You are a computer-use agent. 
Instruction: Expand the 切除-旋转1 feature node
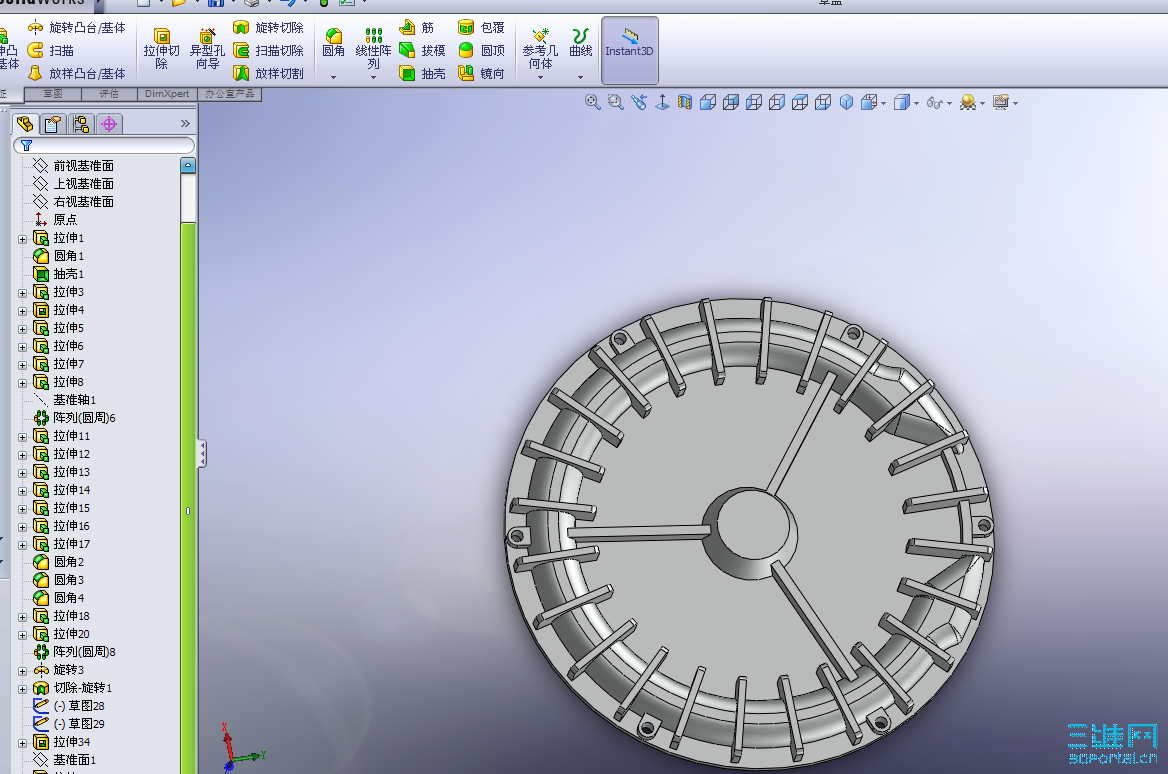(x=22, y=689)
